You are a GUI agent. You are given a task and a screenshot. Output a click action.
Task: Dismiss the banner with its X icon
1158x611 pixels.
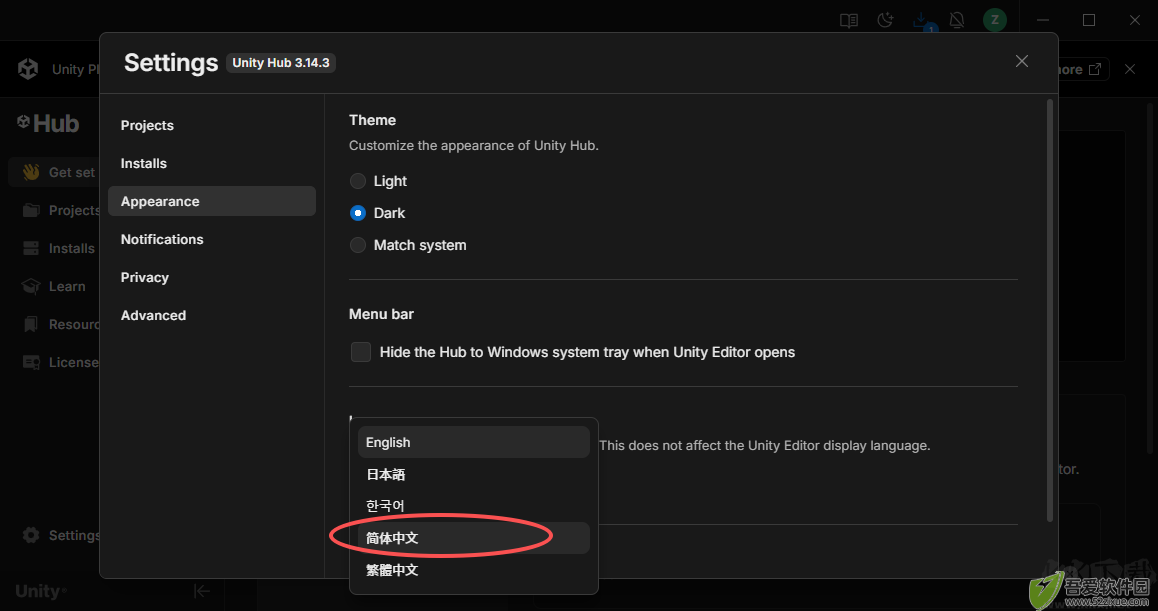click(x=1130, y=69)
